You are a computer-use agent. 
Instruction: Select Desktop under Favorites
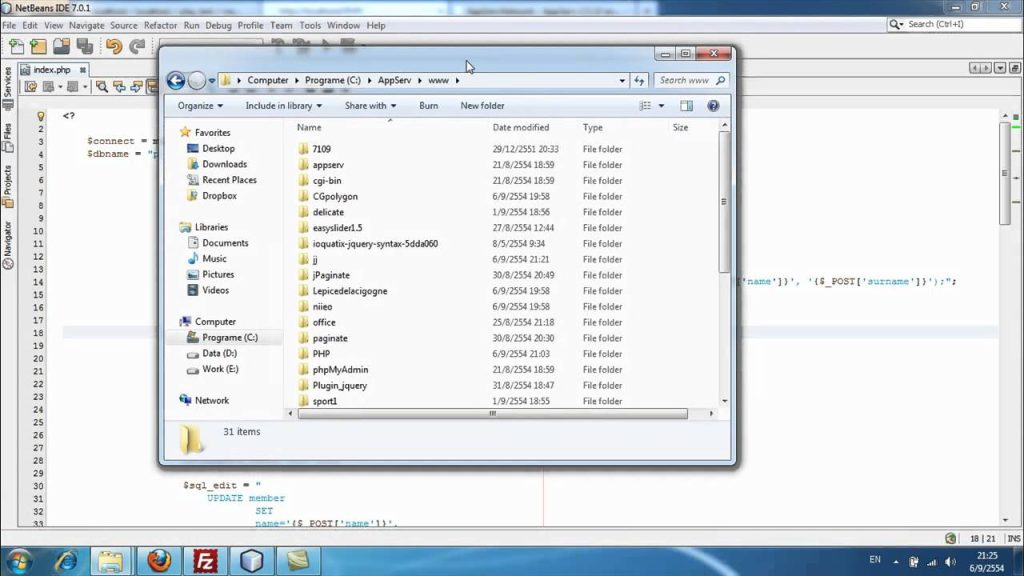click(x=218, y=148)
